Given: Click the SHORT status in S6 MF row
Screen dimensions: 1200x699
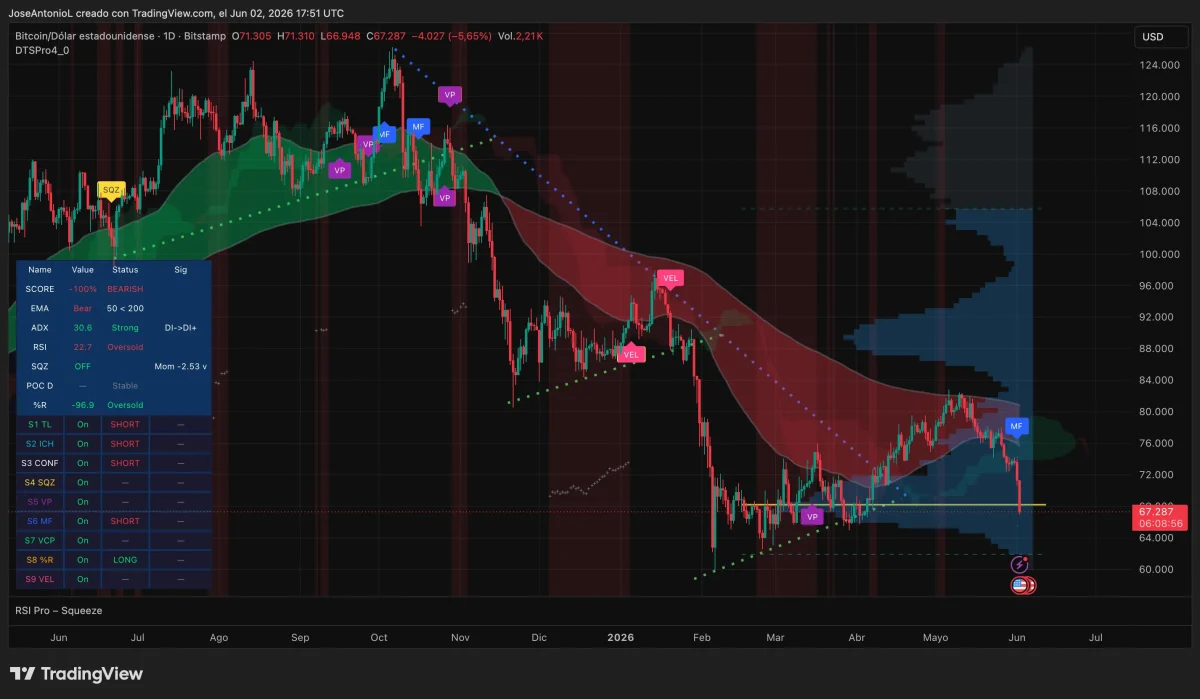Looking at the screenshot, I should click(x=125, y=521).
